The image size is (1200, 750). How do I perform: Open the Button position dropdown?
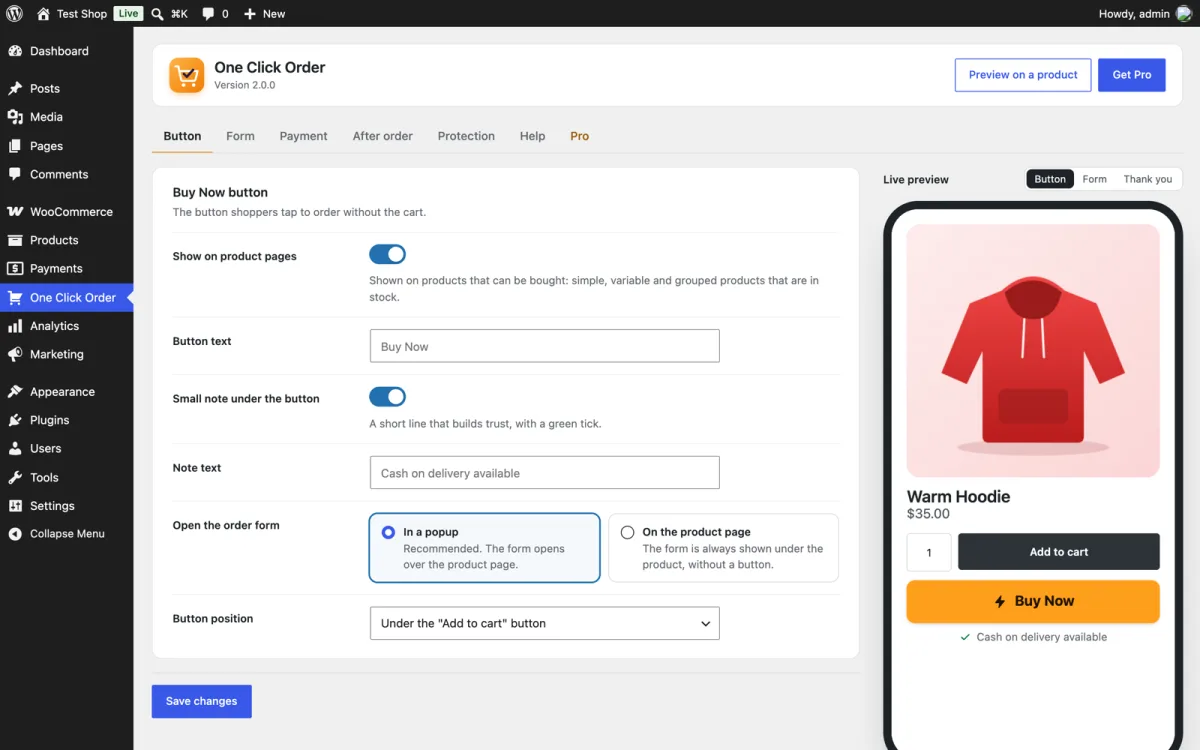(x=544, y=623)
